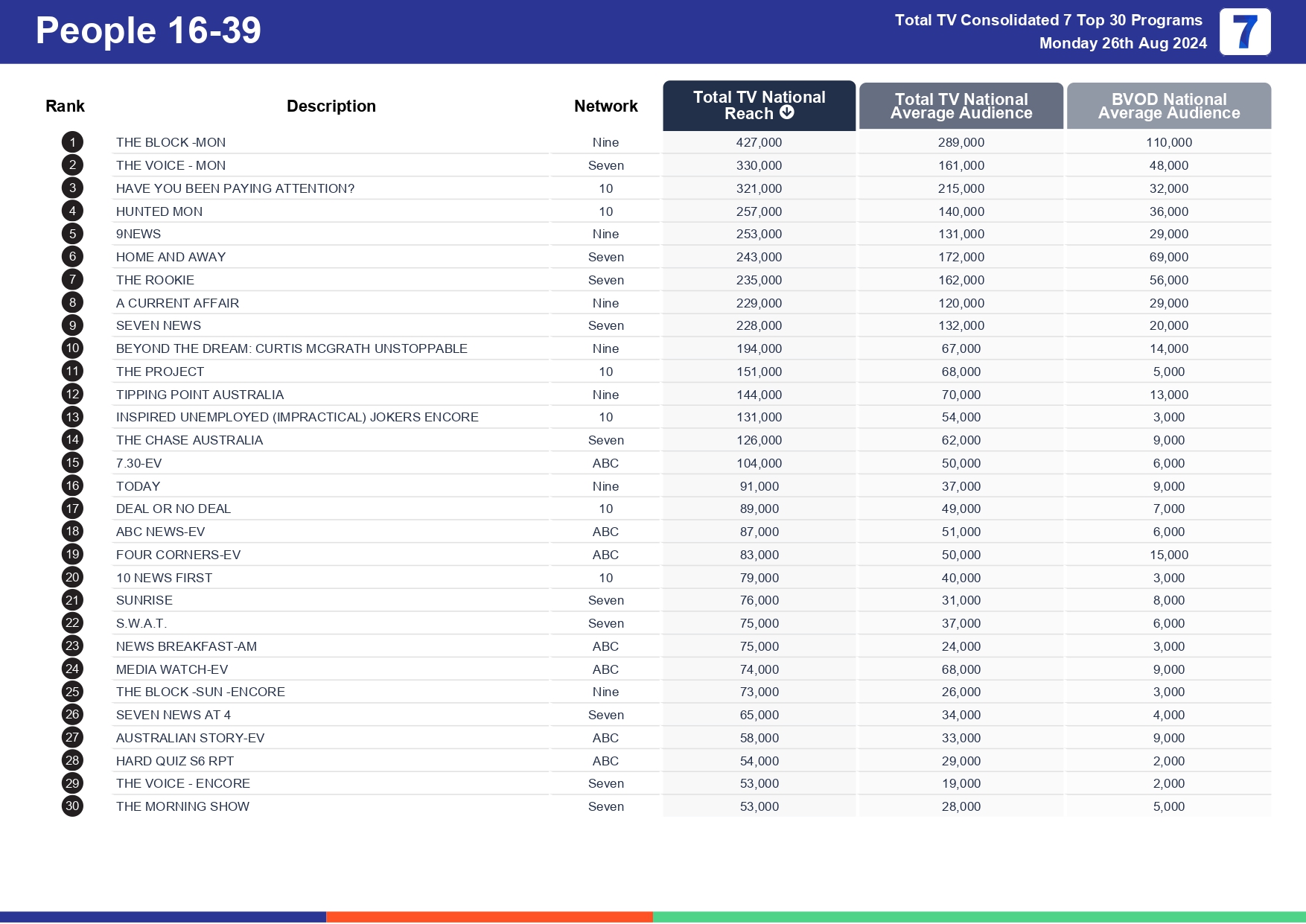Click the rank 20 circle icon

[x=71, y=577]
